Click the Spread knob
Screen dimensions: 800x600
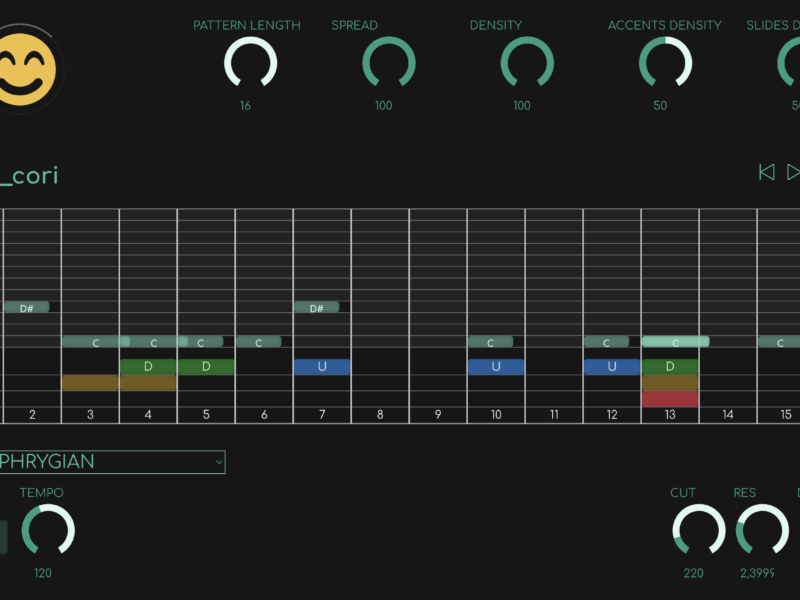tap(388, 62)
